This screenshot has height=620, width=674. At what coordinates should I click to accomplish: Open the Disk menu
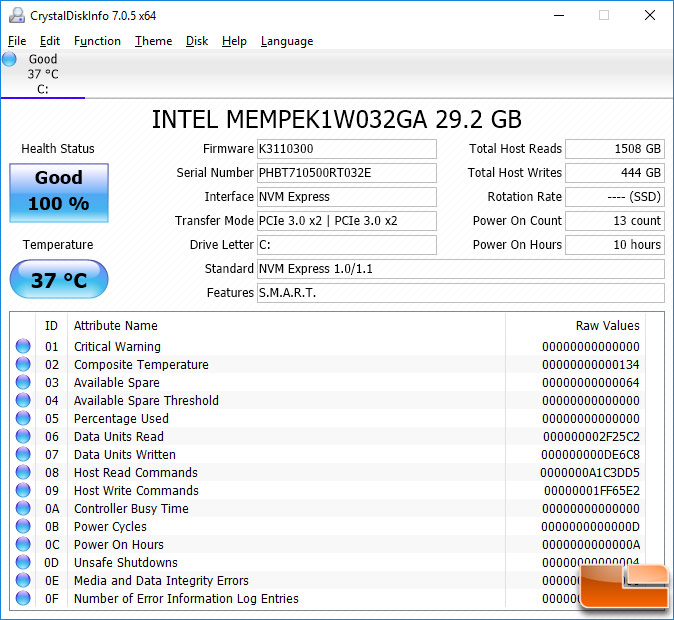click(197, 41)
